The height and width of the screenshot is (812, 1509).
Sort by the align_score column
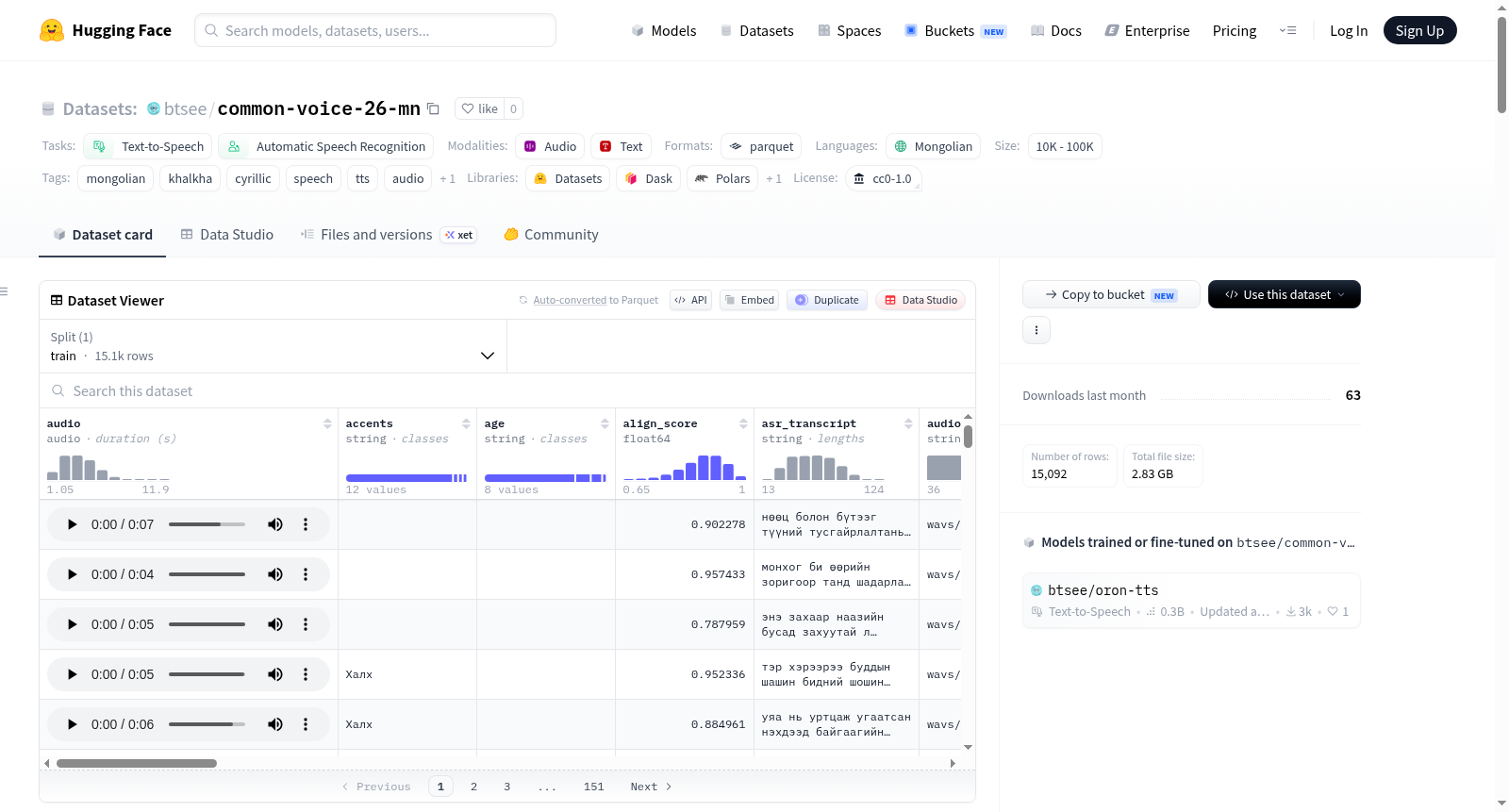tap(743, 423)
